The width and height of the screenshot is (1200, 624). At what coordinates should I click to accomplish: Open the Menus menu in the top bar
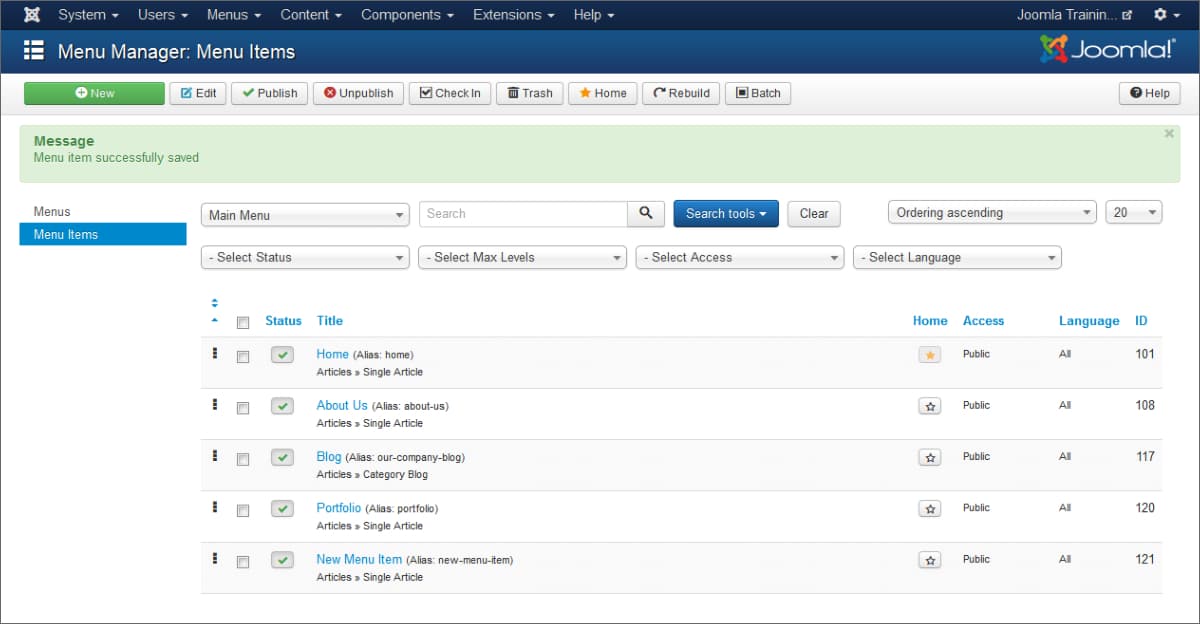point(233,14)
